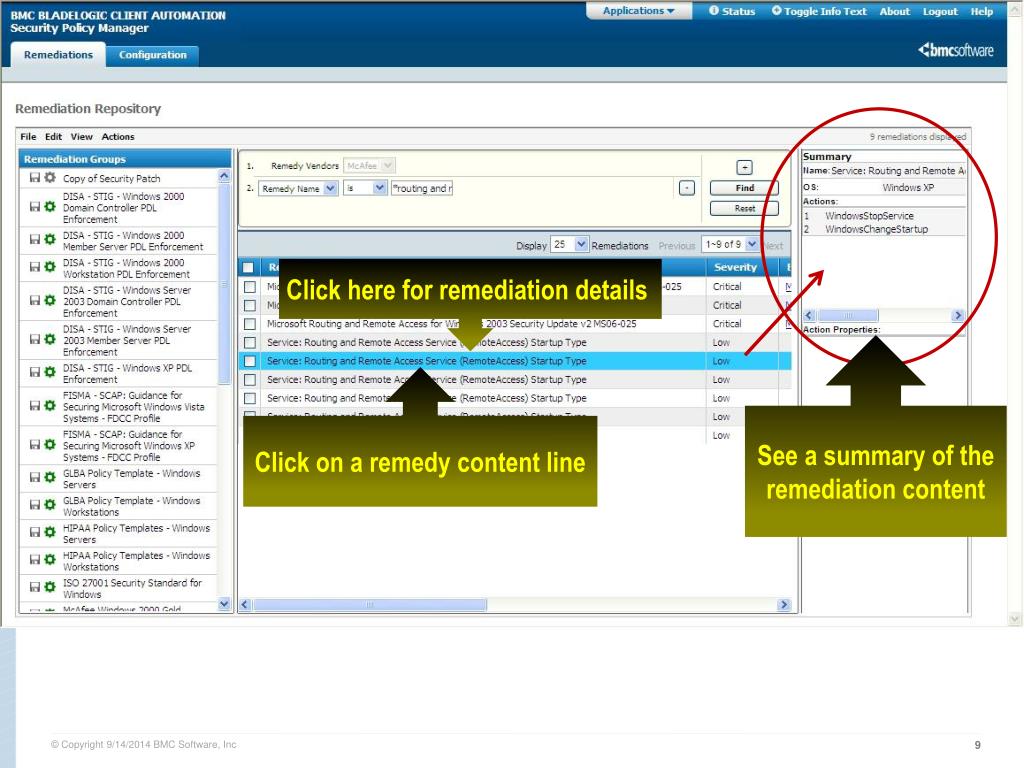Click save icon for DISA STIG Windows XP PDL
1024x768 pixels.
coord(35,372)
